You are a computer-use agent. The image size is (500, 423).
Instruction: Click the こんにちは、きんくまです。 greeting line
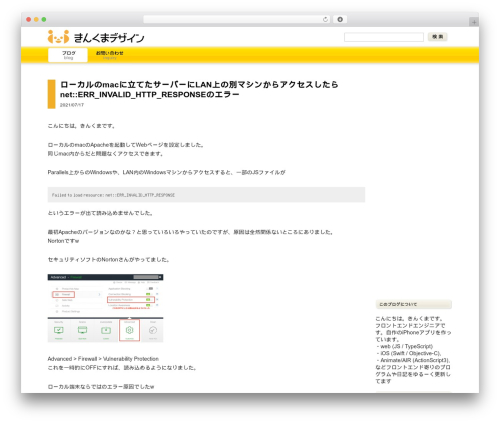[82, 126]
